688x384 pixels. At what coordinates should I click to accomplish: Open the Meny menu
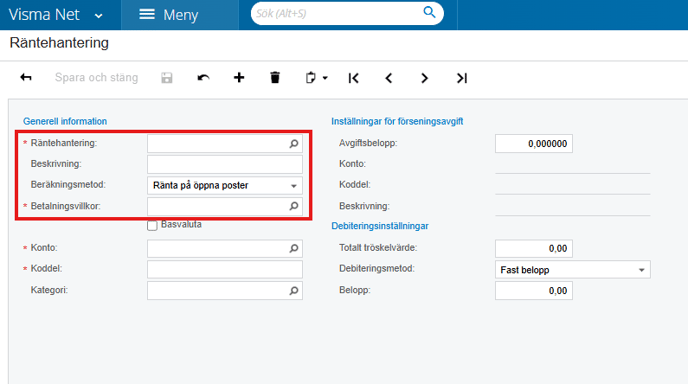pos(180,15)
